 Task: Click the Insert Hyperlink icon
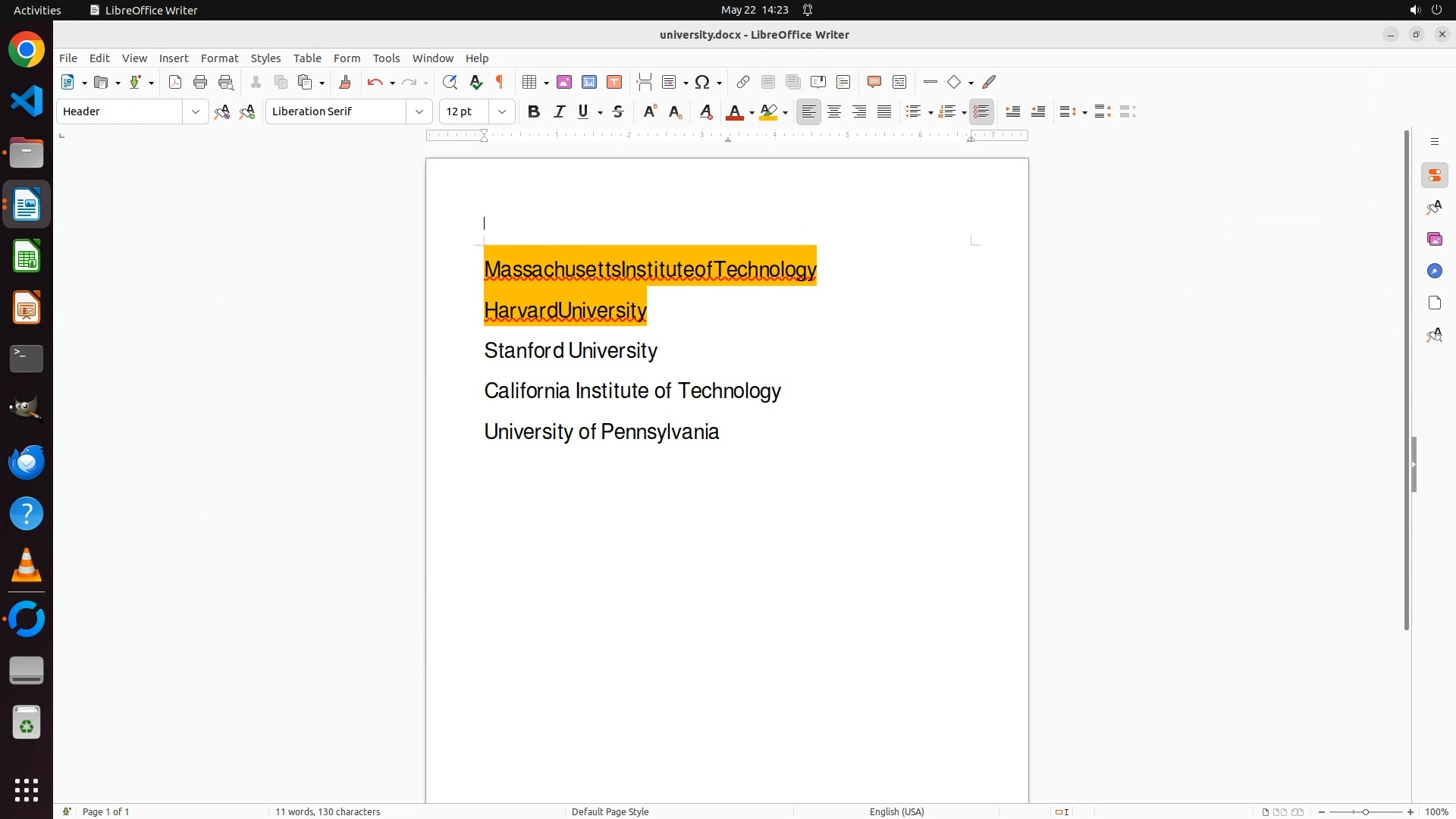pyautogui.click(x=743, y=83)
